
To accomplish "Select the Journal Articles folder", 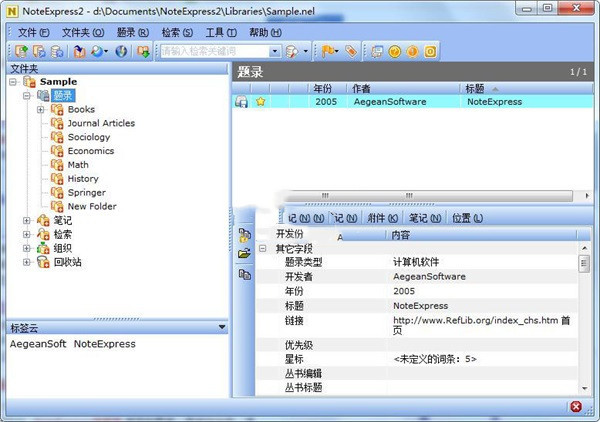I will tap(101, 123).
